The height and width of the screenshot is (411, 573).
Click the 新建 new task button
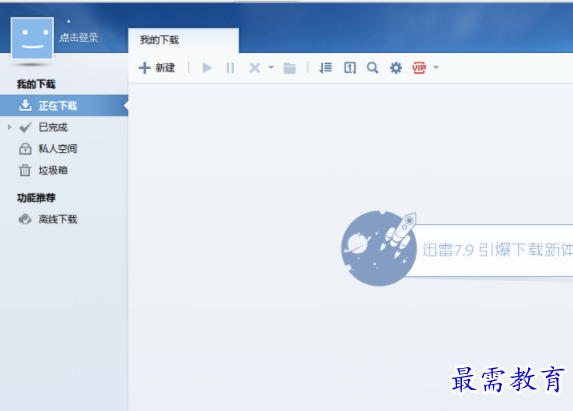point(157,68)
